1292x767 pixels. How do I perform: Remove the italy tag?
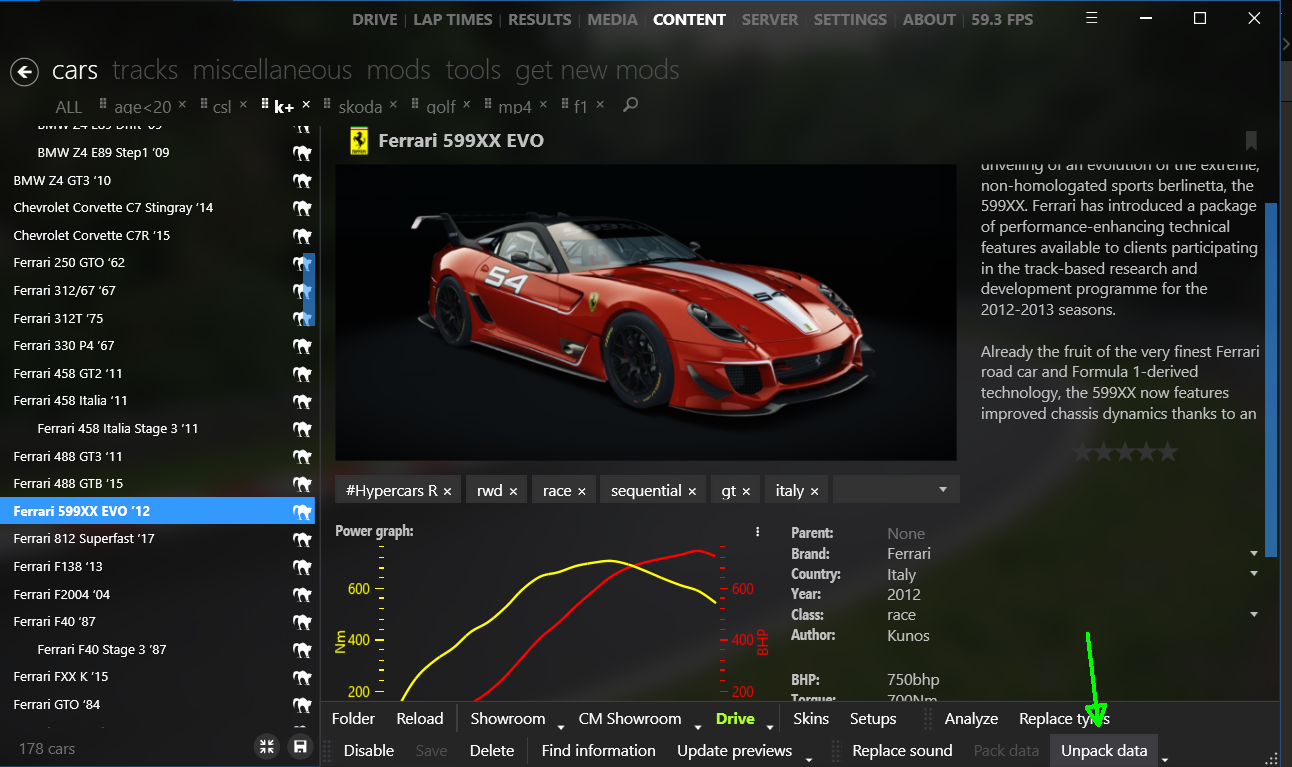coord(814,491)
